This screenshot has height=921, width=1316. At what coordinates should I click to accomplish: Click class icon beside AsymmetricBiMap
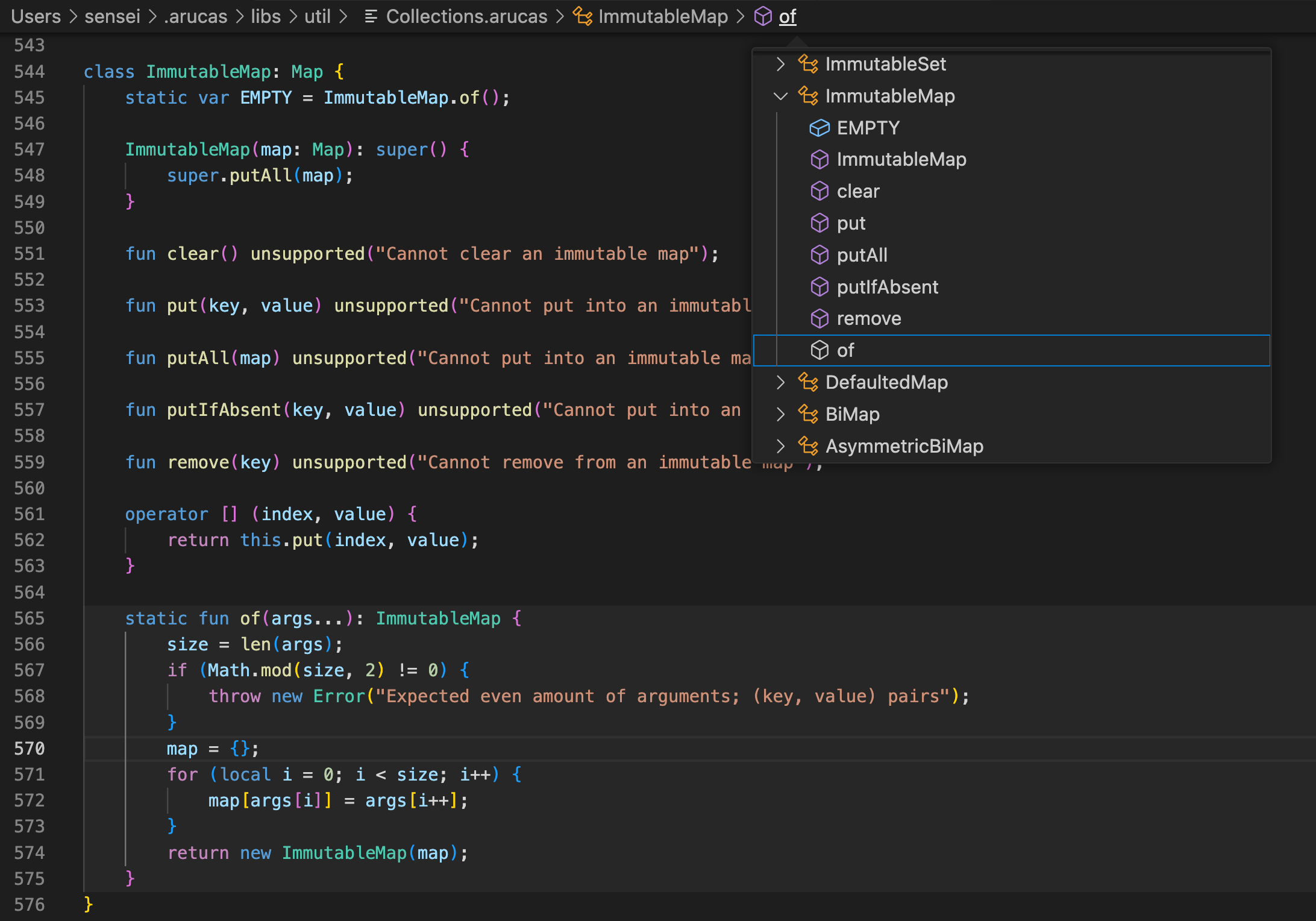[807, 446]
